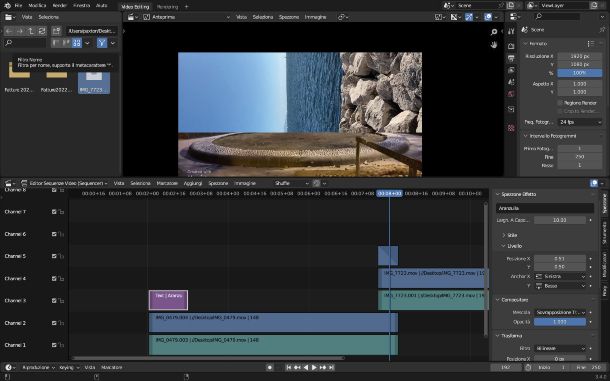Toggle Channel 5 mute checkbox
Image resolution: width=610 pixels, height=381 pixels.
click(x=54, y=256)
